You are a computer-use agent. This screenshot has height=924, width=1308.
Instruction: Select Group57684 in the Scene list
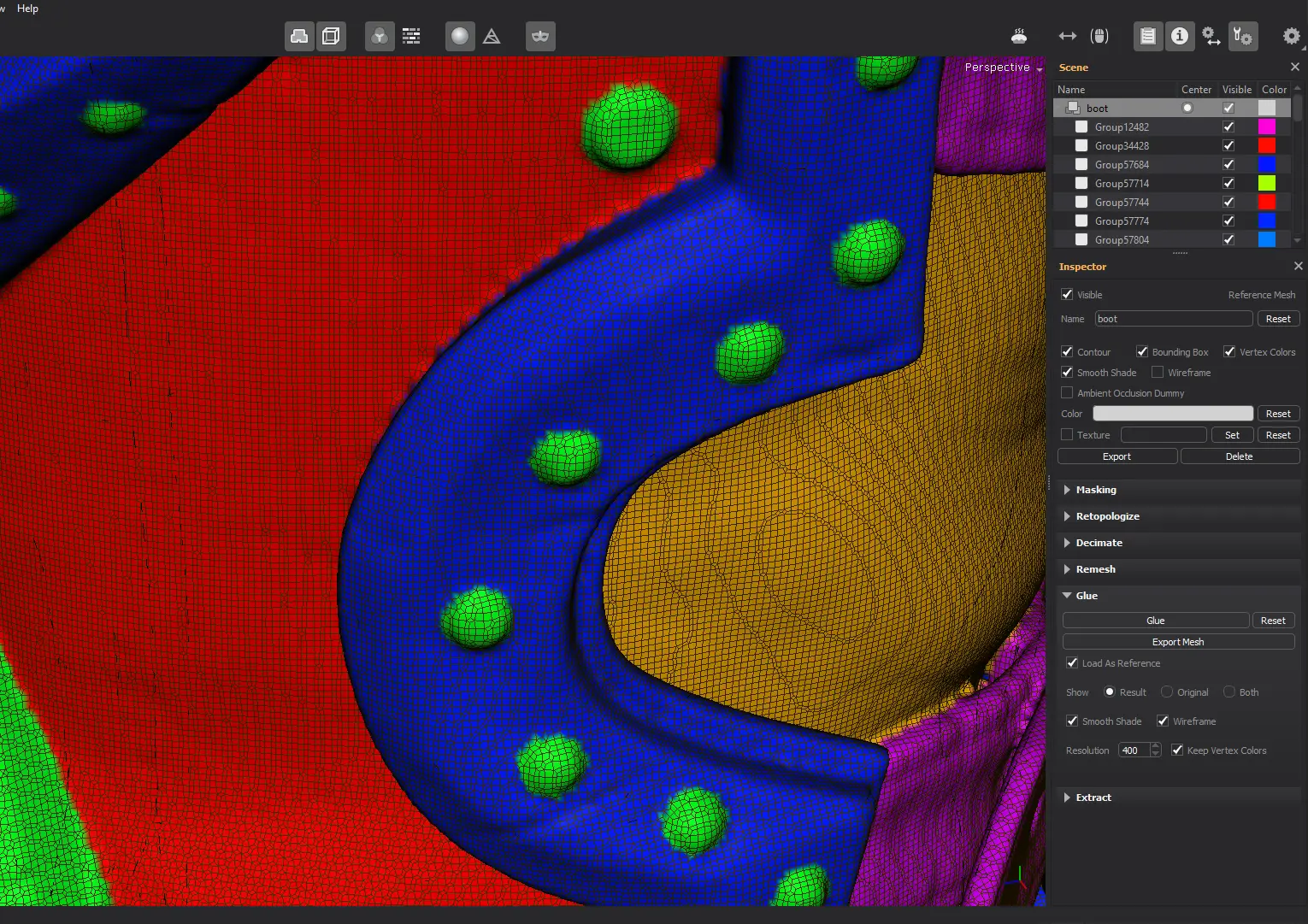(x=1173, y=164)
